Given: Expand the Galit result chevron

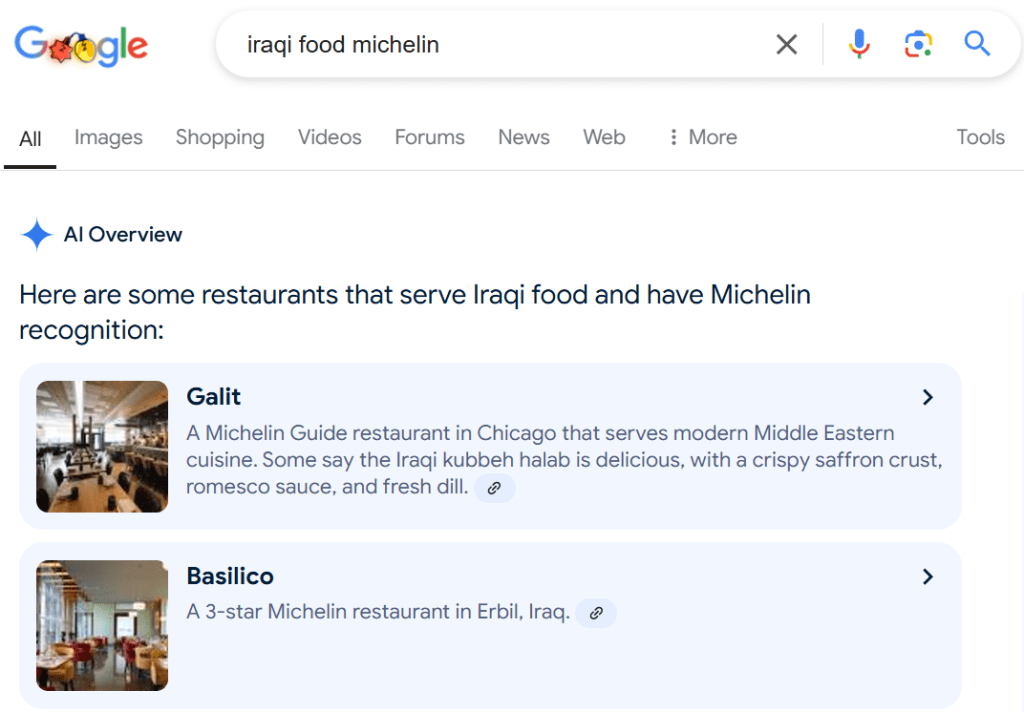Looking at the screenshot, I should [928, 397].
